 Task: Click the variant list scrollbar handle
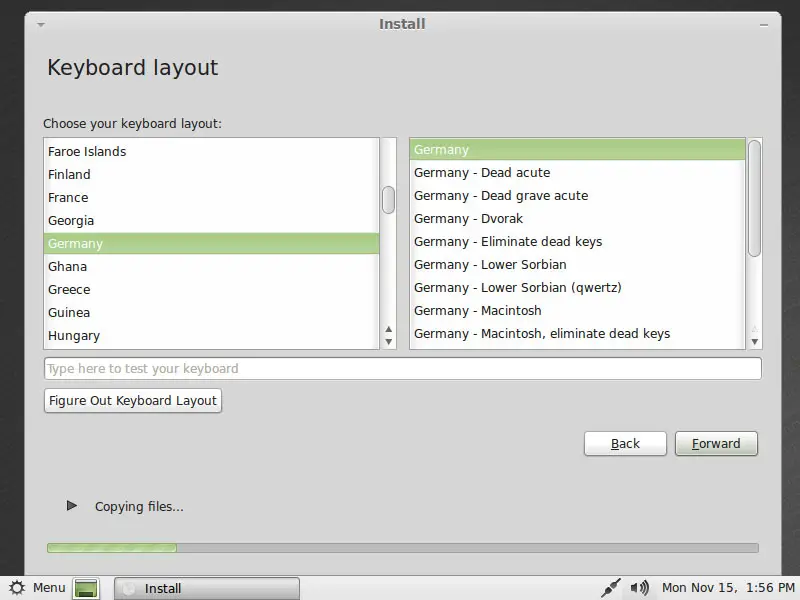coord(755,198)
